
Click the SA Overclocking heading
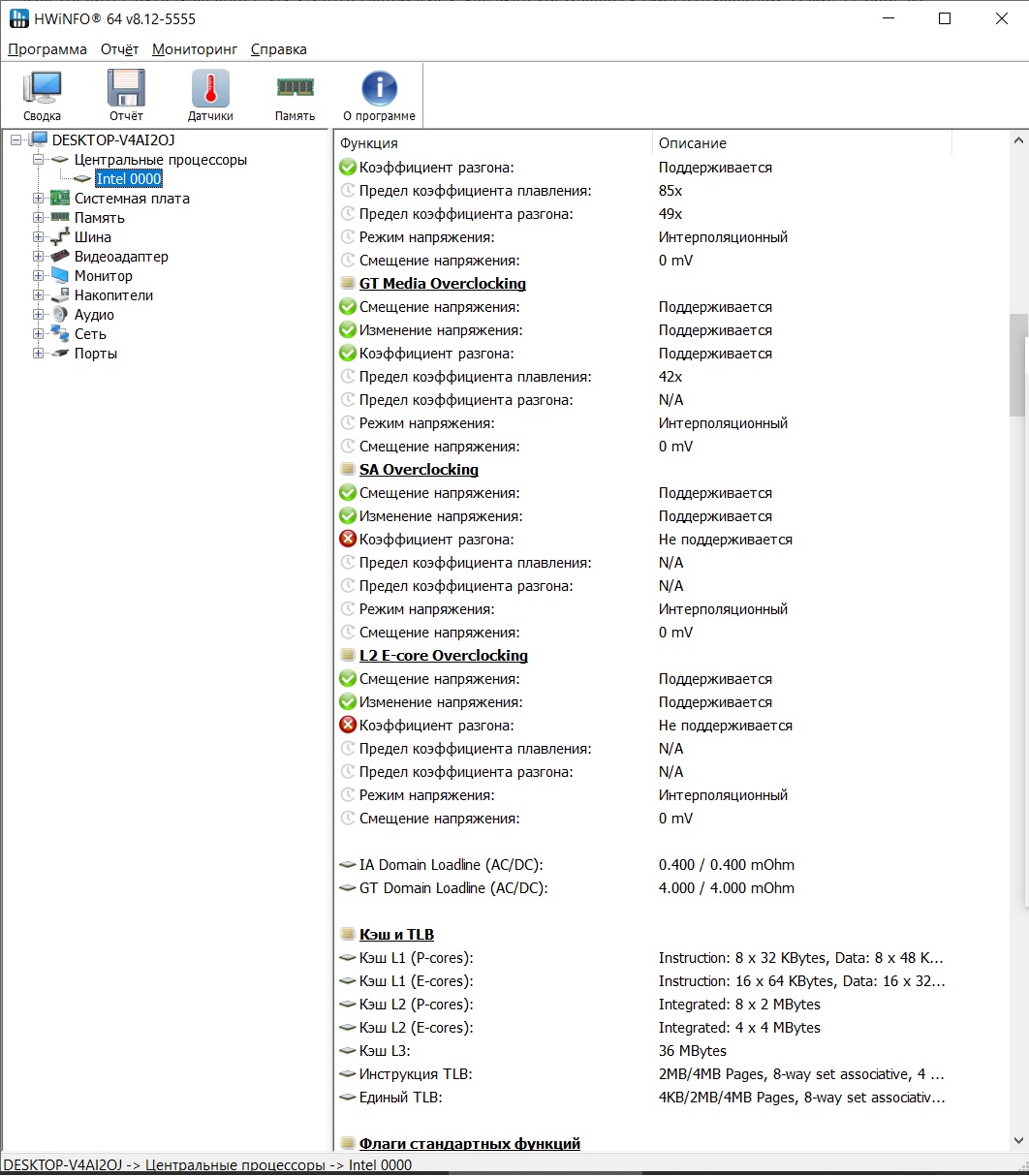[x=419, y=470]
